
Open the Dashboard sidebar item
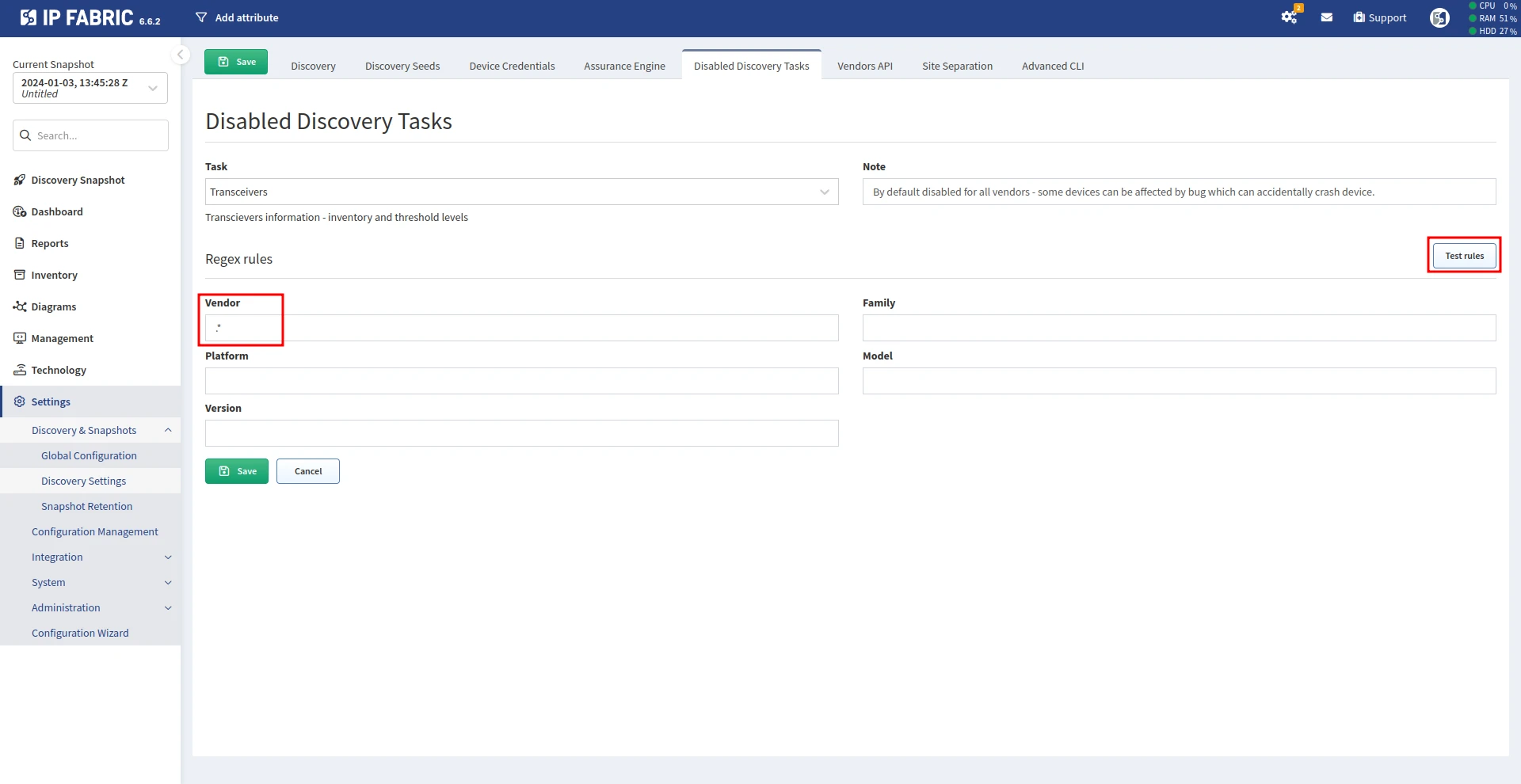(57, 211)
